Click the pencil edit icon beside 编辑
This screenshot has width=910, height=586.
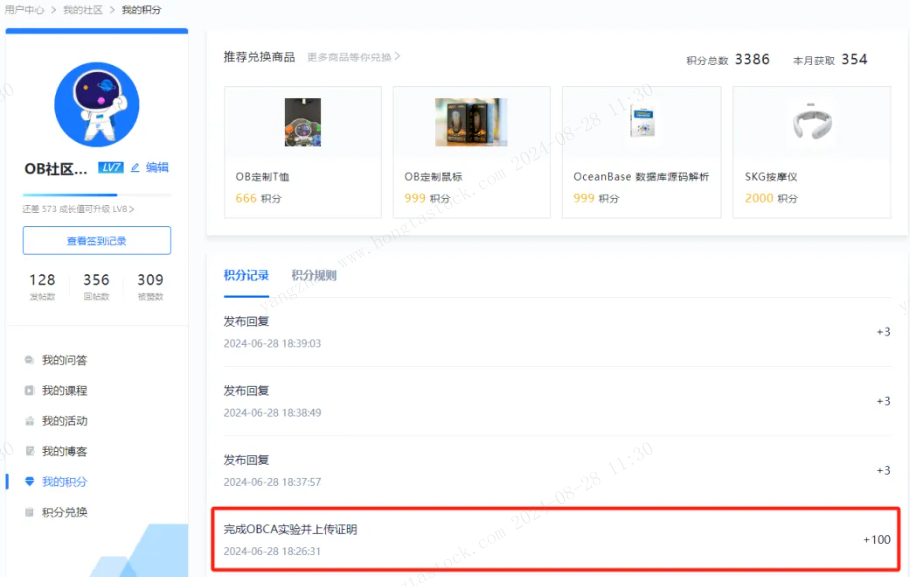point(135,168)
